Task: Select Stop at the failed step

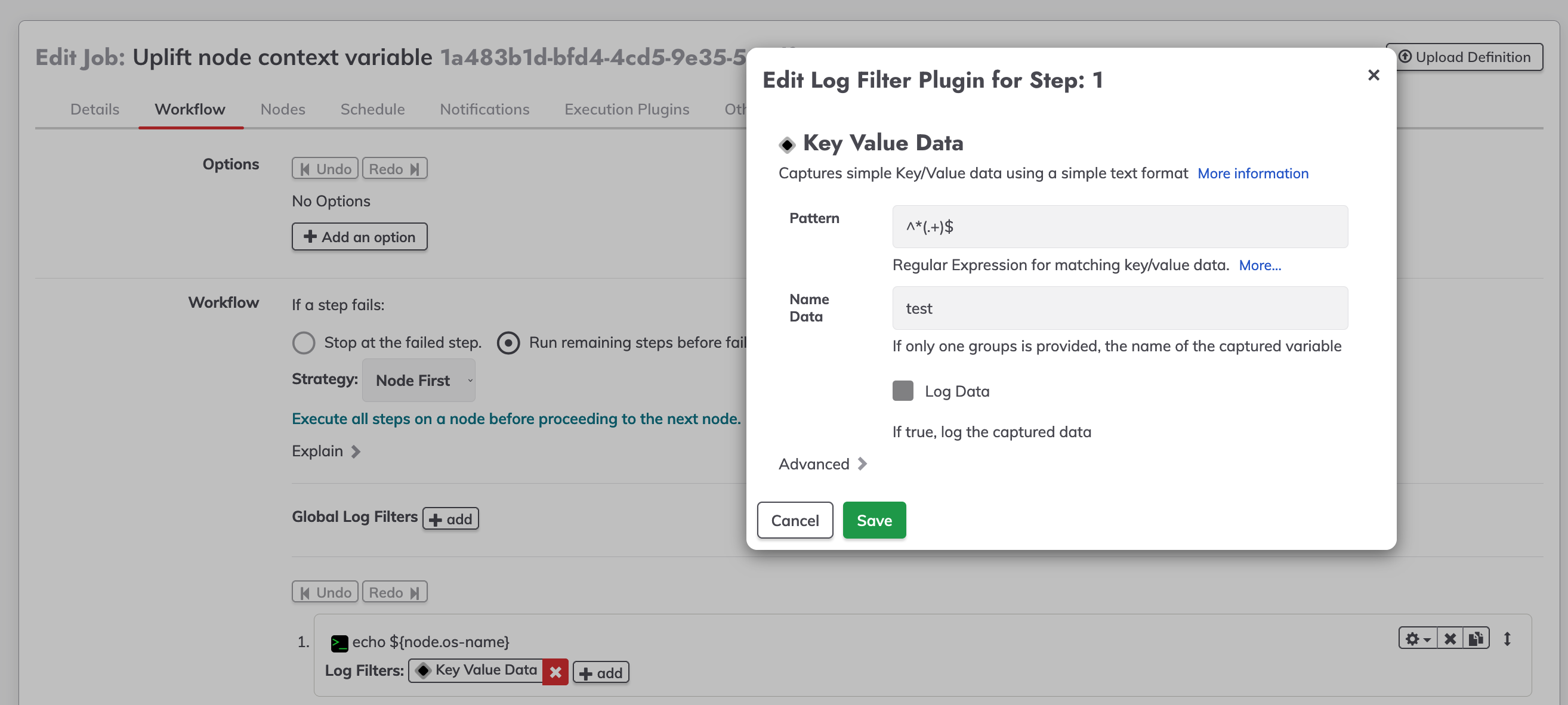Action: pyautogui.click(x=303, y=342)
